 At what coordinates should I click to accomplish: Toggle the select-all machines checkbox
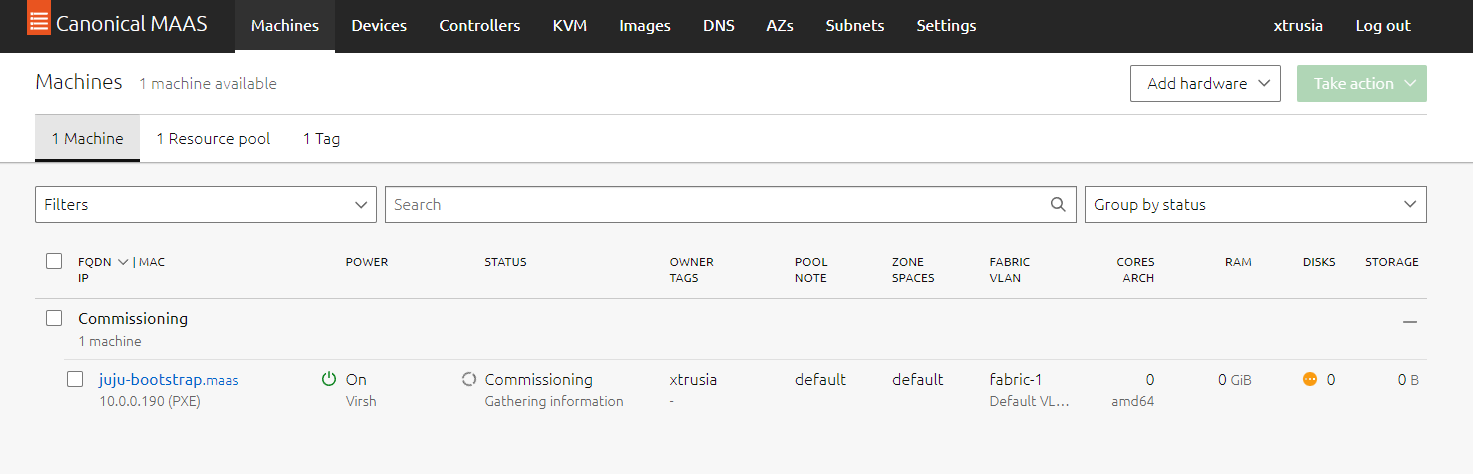coord(54,261)
